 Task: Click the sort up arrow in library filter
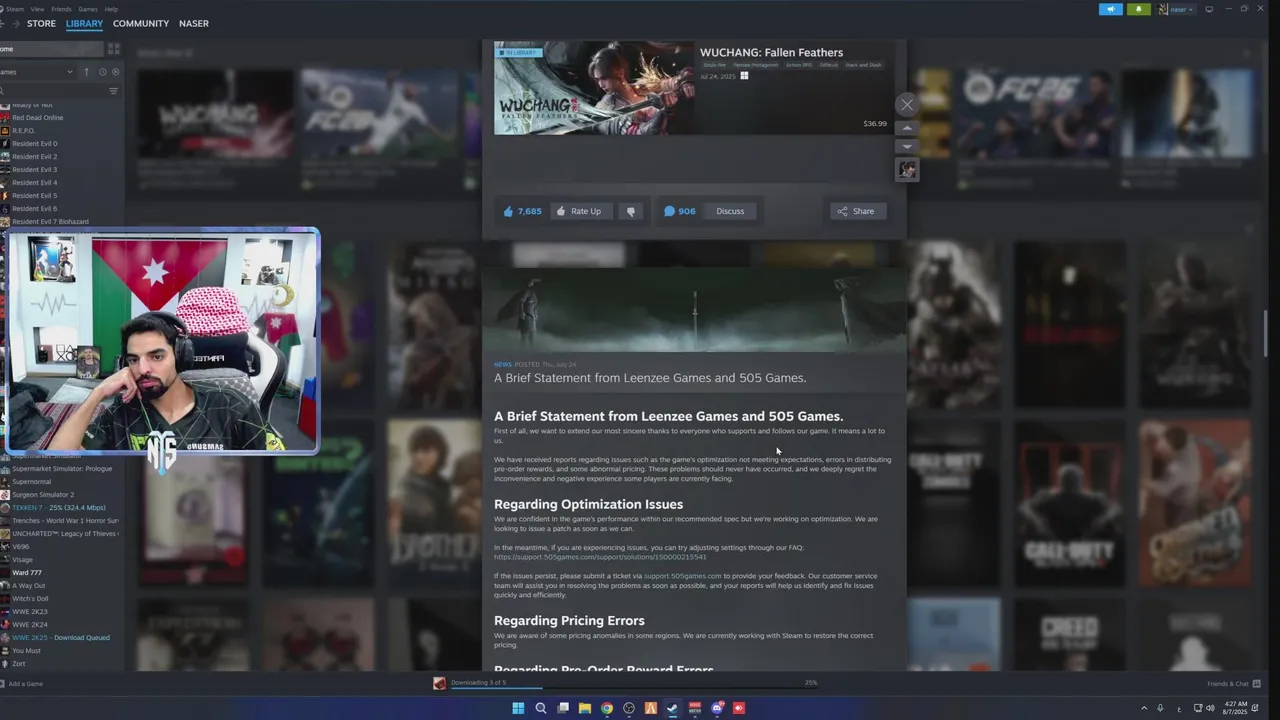pyautogui.click(x=86, y=72)
